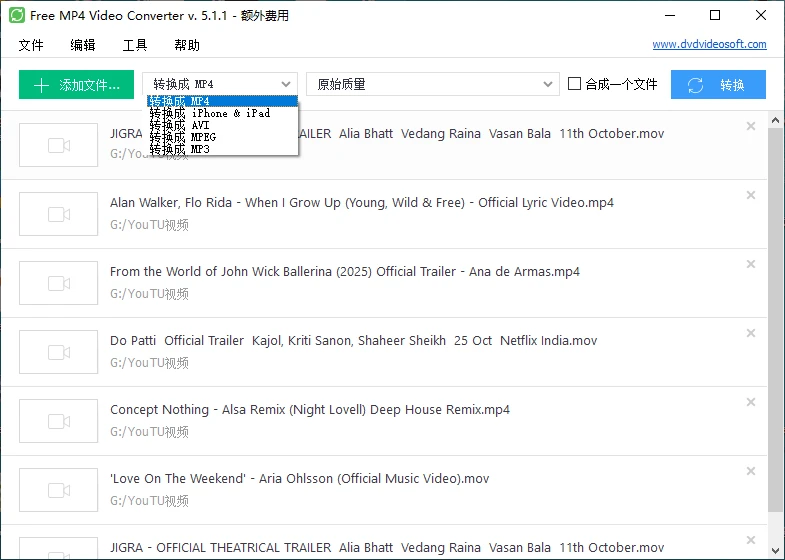The width and height of the screenshot is (785, 560).
Task: Click the scrollbar down arrow
Action: click(775, 550)
